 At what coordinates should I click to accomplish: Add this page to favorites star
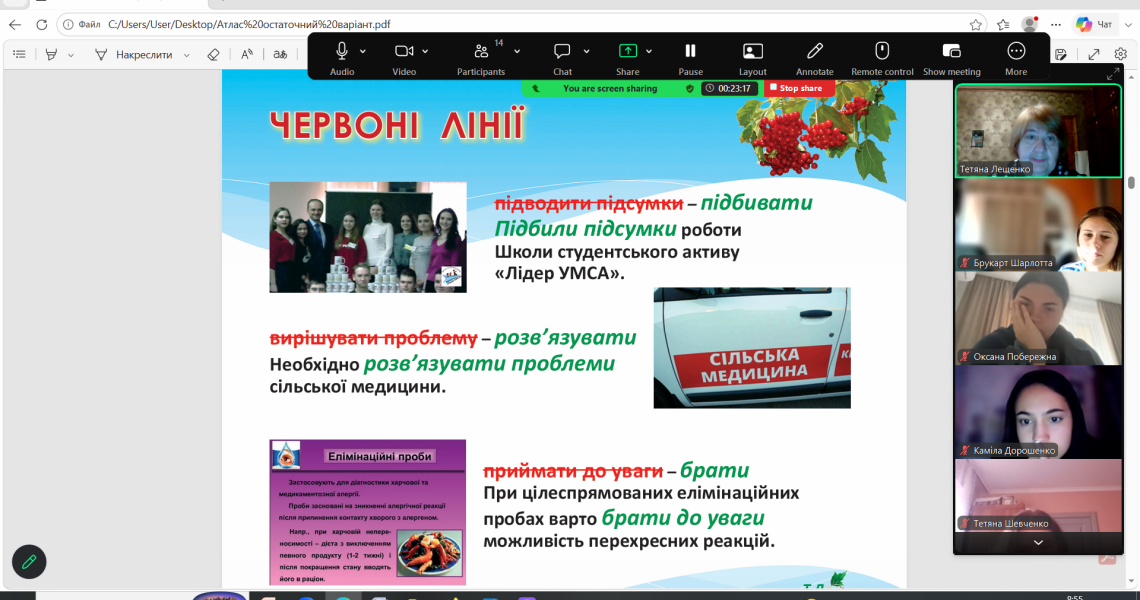pos(976,25)
